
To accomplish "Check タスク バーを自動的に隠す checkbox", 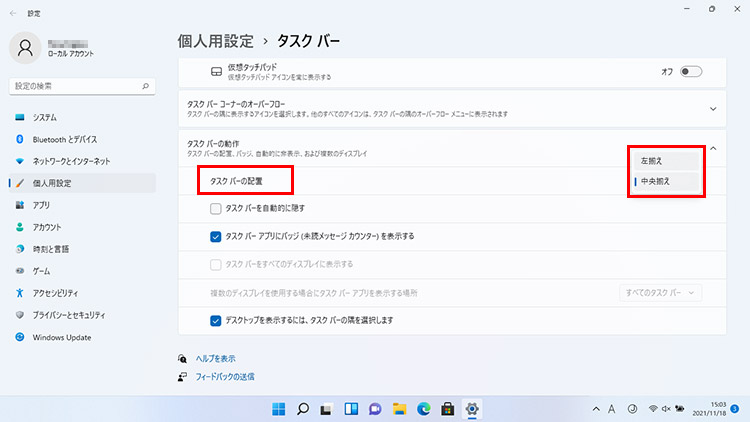I will click(216, 208).
